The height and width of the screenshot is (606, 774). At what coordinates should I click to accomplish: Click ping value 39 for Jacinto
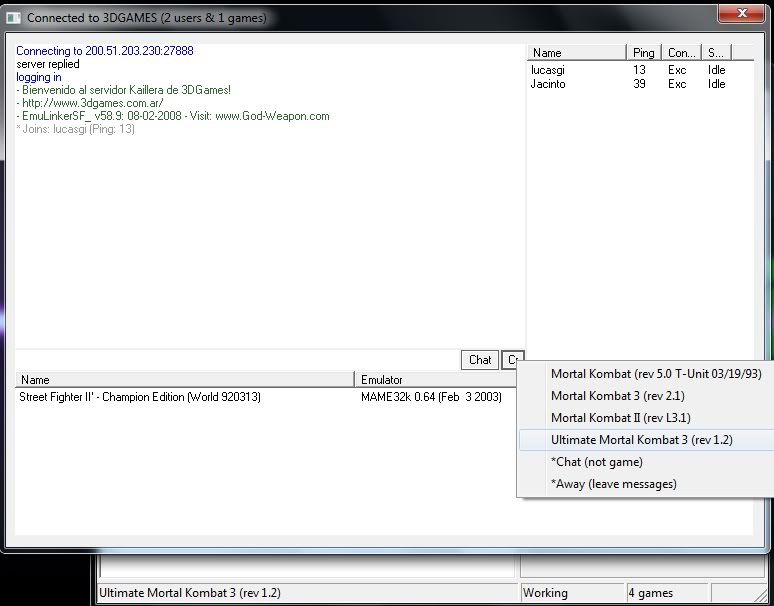pos(639,83)
